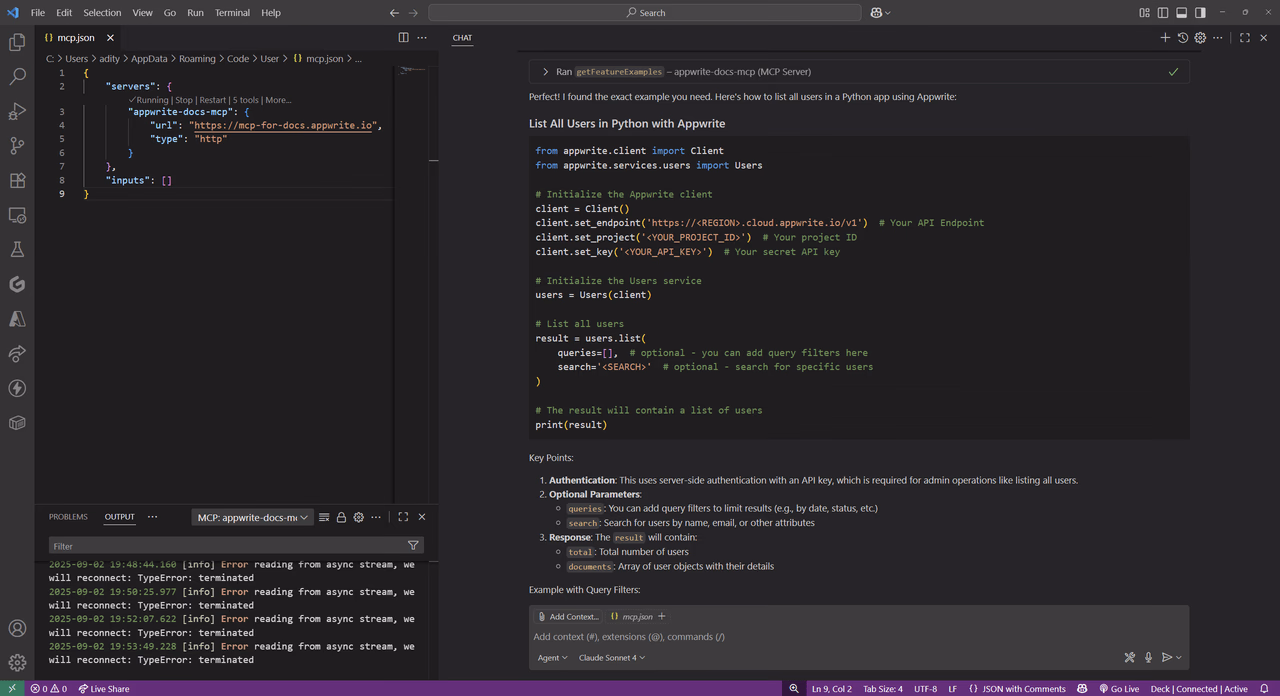Click the Add Context button
Screen dimensions: 1280x696
click(568, 617)
